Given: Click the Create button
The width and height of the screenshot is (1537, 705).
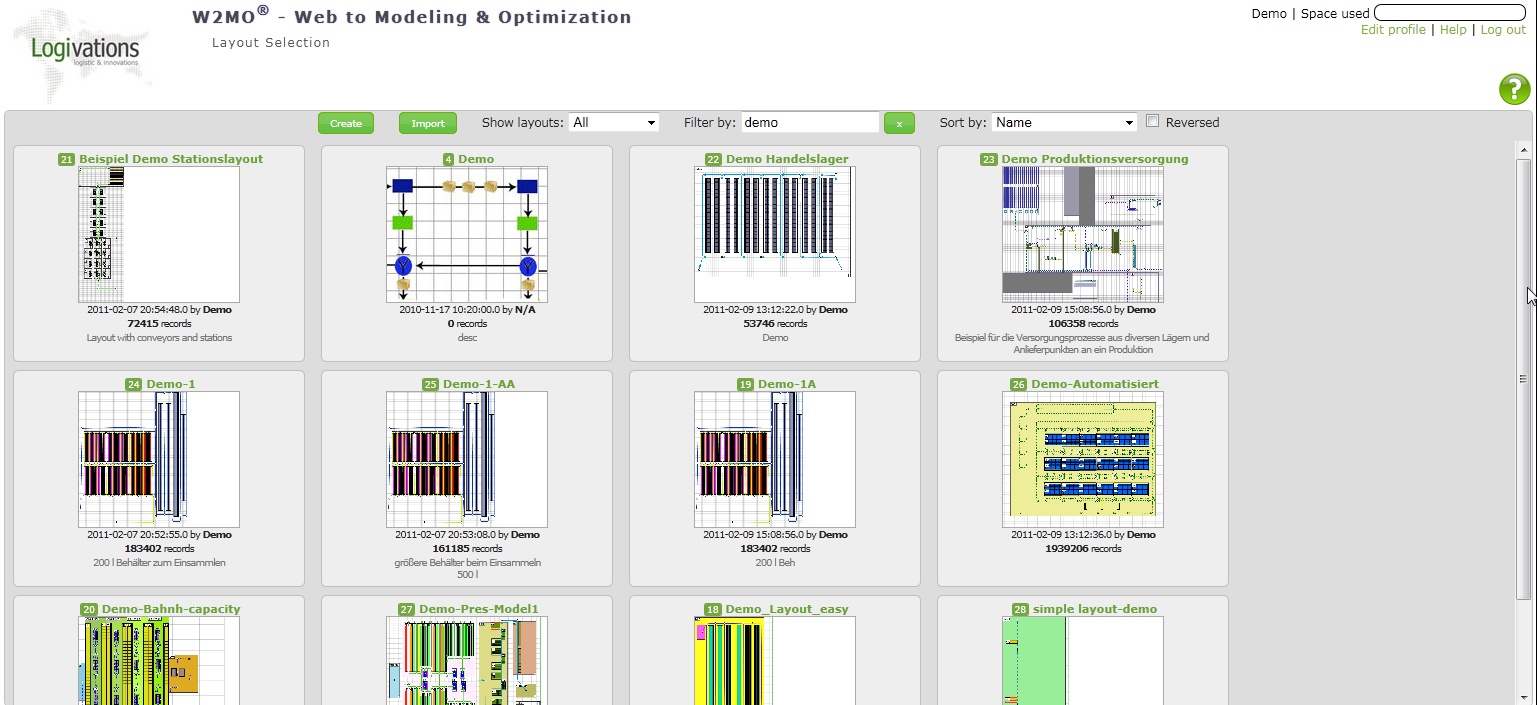Looking at the screenshot, I should pyautogui.click(x=346, y=123).
